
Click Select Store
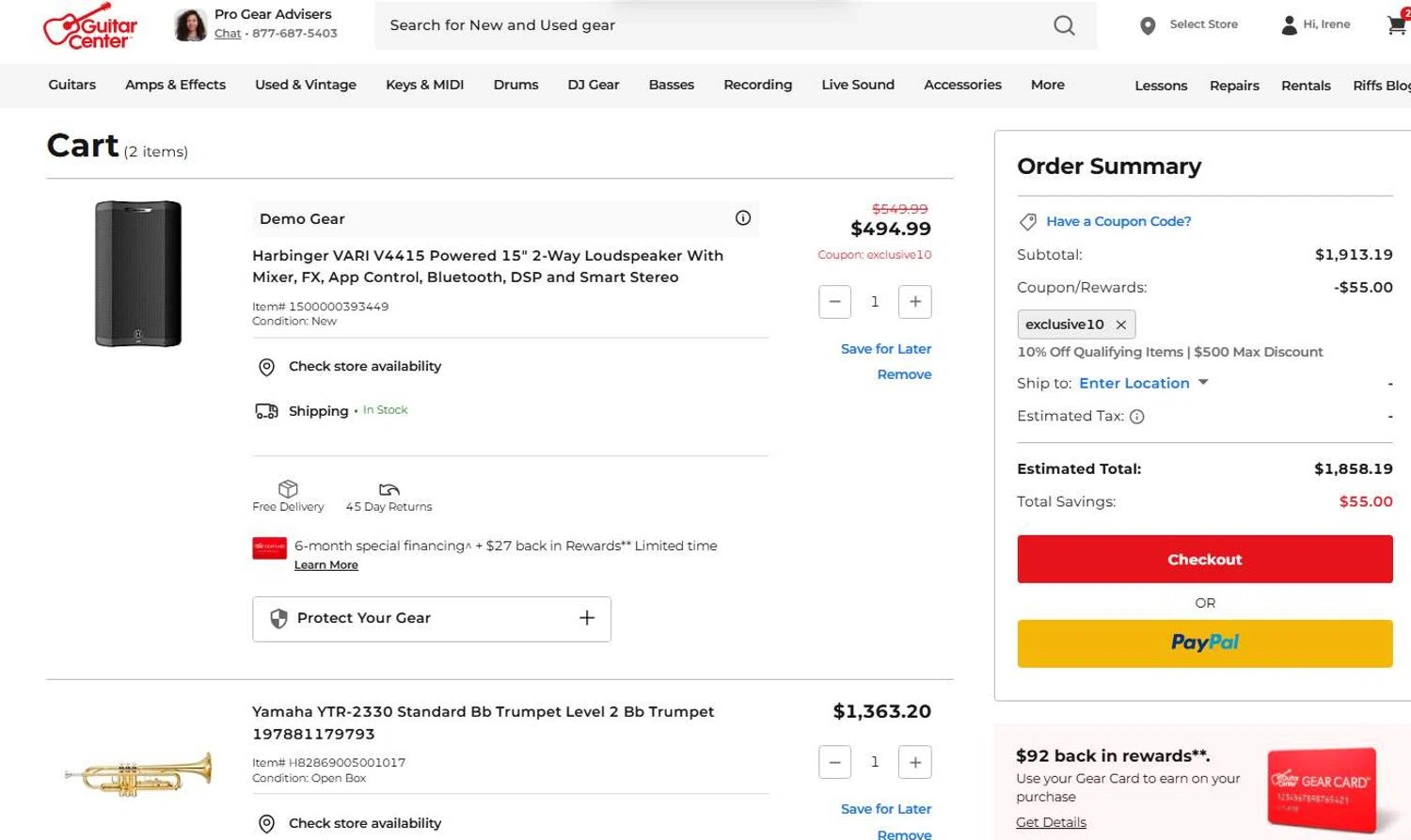1204,24
